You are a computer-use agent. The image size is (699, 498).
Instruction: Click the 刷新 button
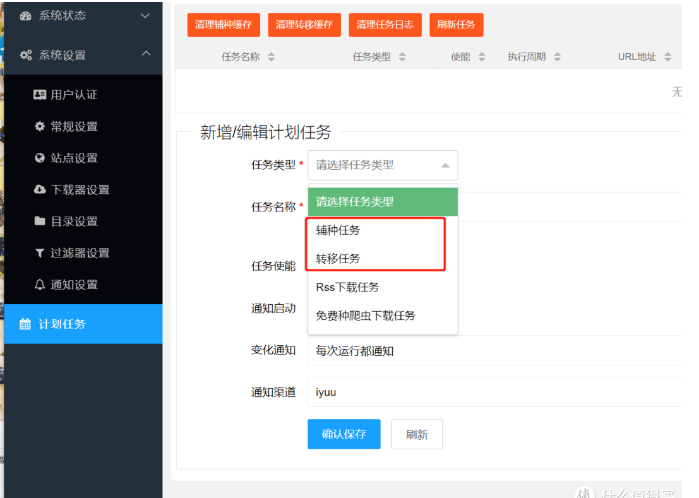click(417, 434)
